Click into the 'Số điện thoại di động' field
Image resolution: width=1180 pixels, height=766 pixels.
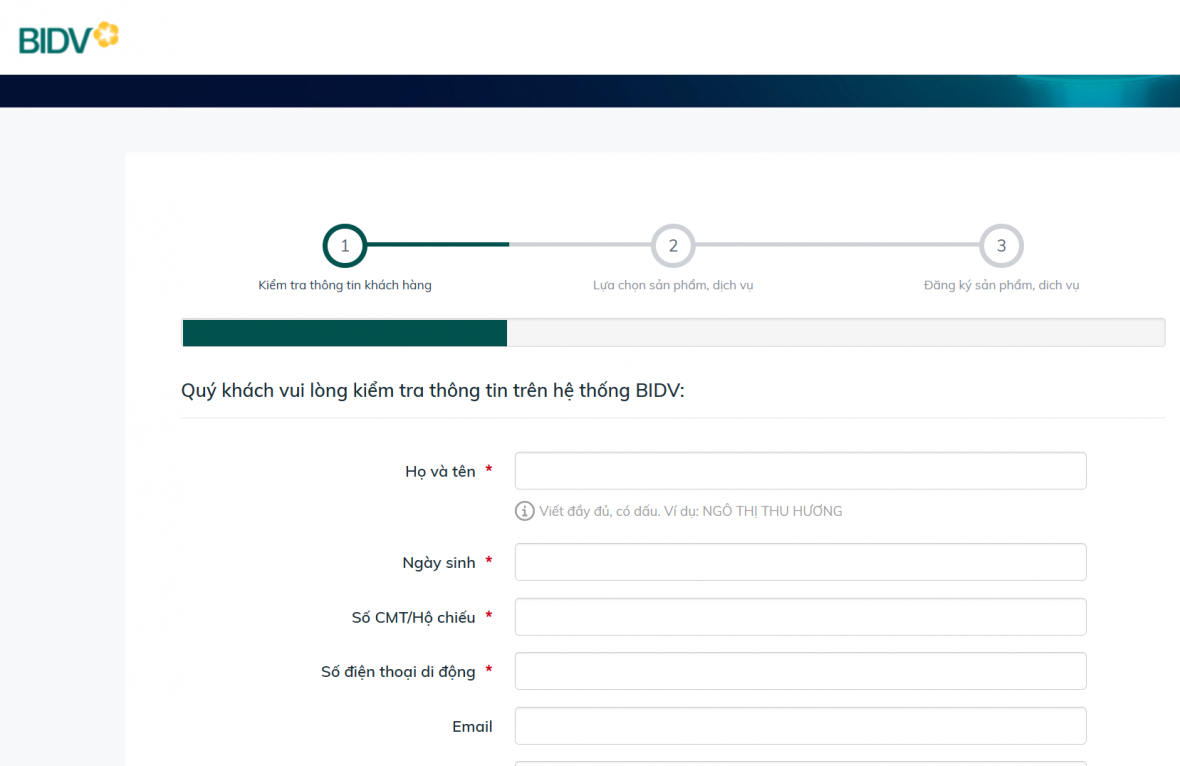(x=800, y=671)
